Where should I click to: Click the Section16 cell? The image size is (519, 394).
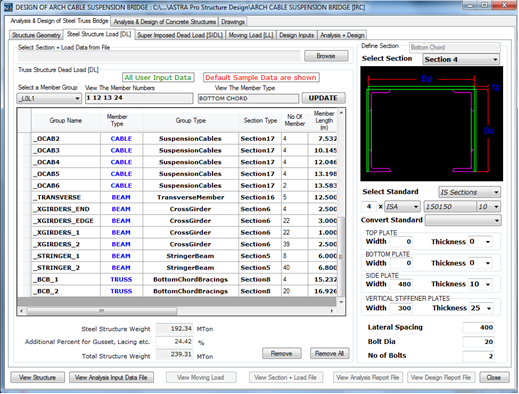tap(260, 197)
